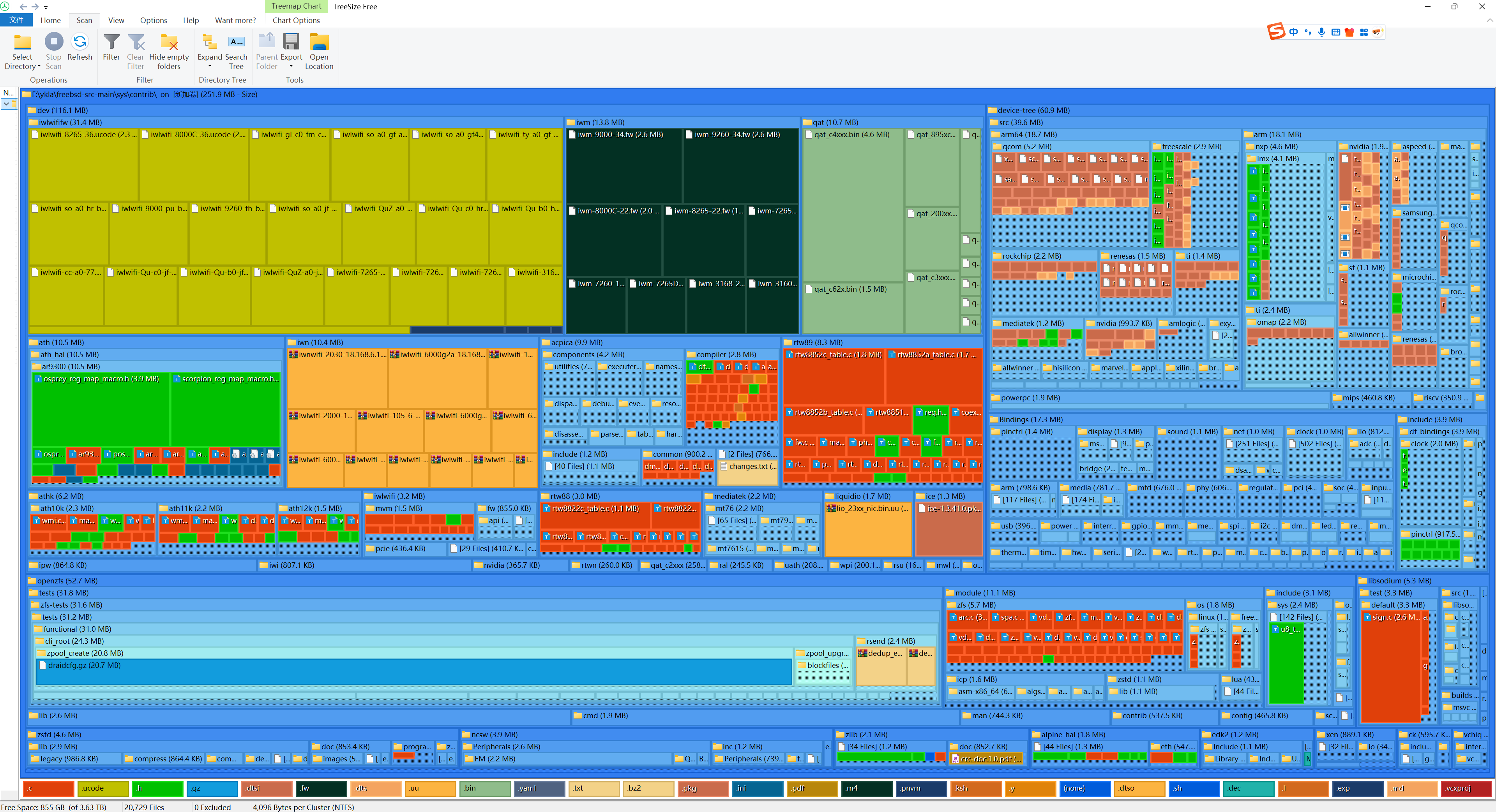Expand the left tree pane dropdown
Screen dimensions: 1496x812
pyautogui.click(x=6, y=104)
